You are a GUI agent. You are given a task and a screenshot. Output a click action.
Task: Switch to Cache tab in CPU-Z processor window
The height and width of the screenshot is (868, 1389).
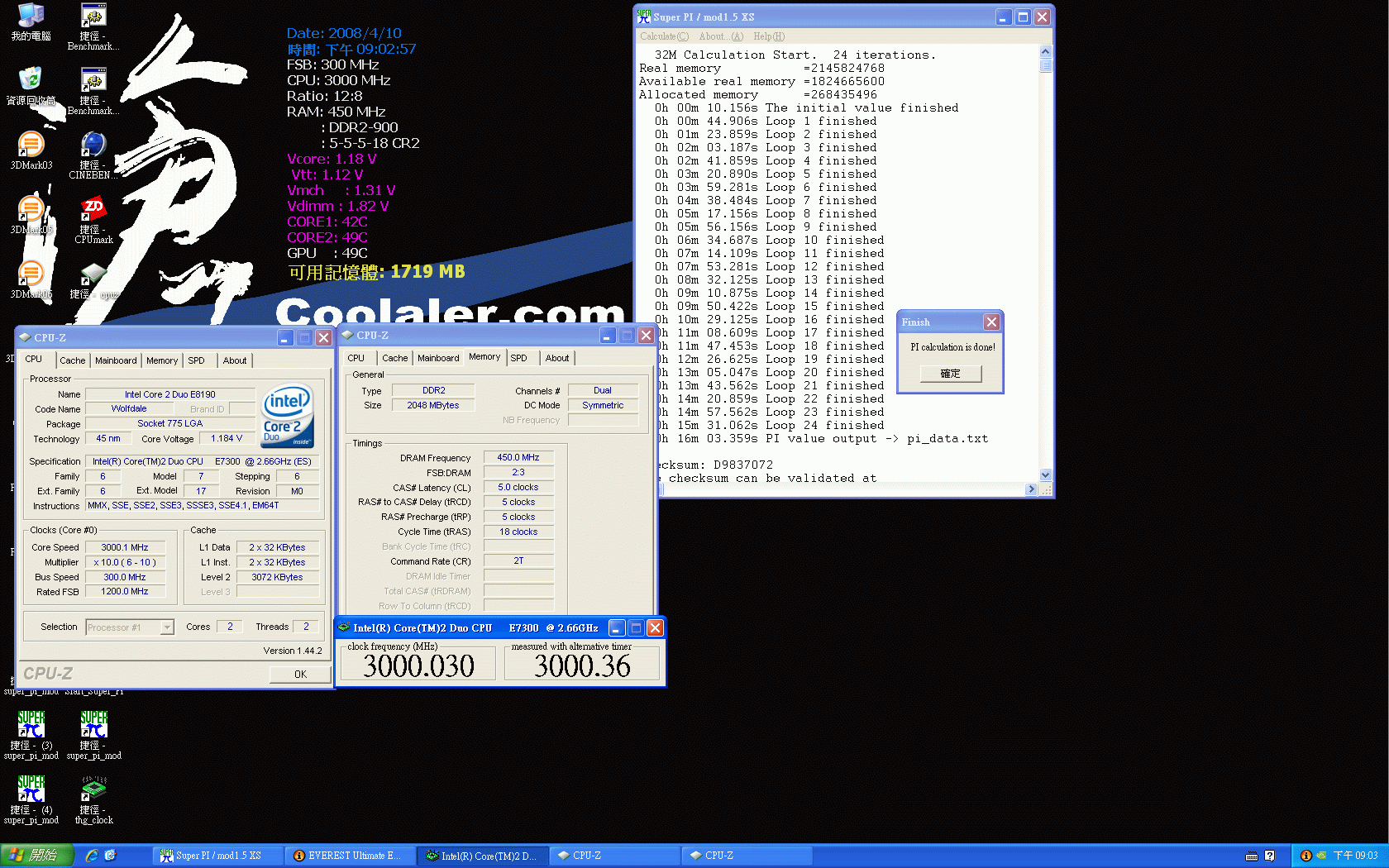[72, 360]
